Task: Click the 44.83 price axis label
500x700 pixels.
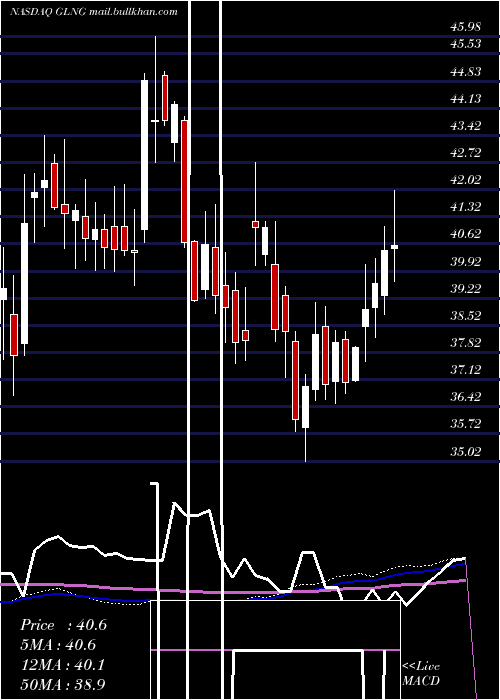Action: [x=466, y=71]
